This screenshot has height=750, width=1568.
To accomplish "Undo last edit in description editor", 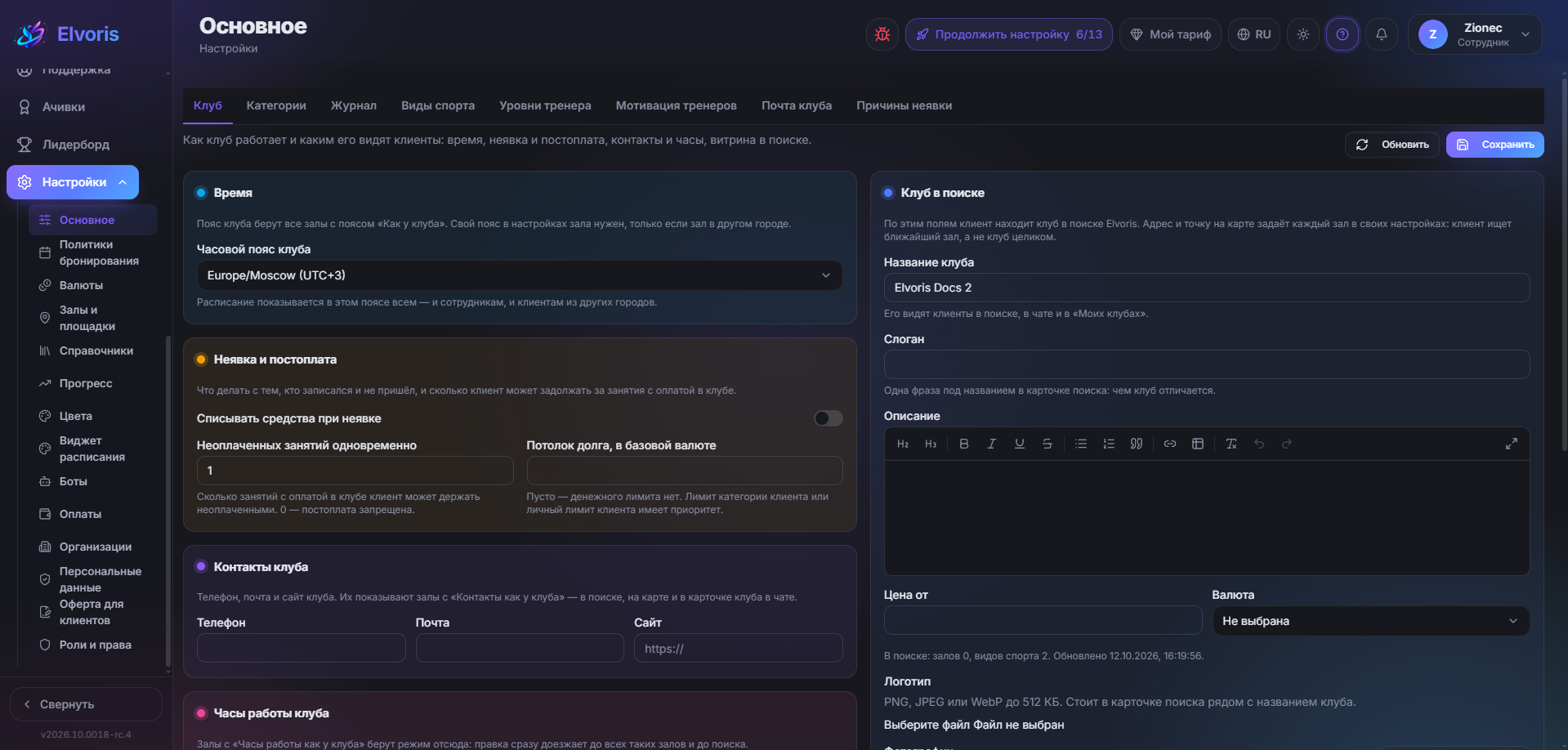I will coord(1259,444).
